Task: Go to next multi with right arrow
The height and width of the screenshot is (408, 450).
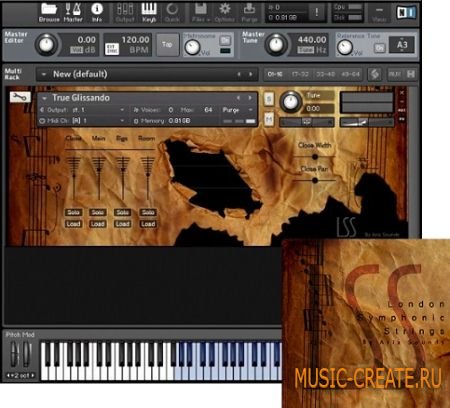Action: click(x=250, y=74)
